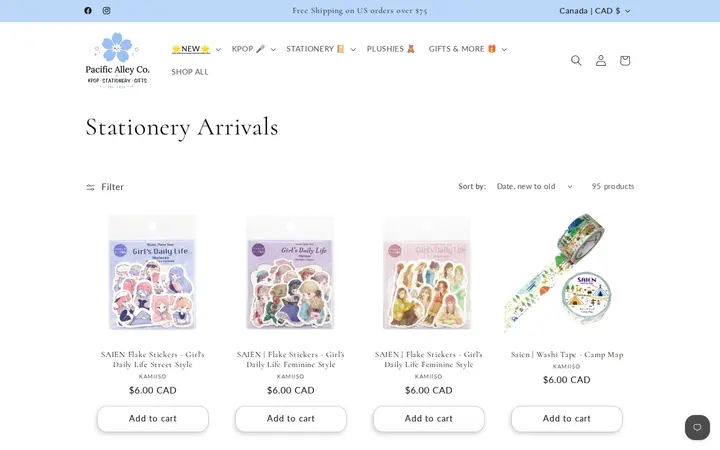The width and height of the screenshot is (720, 450).
Task: Open the Facebook page icon
Action: coord(88,11)
